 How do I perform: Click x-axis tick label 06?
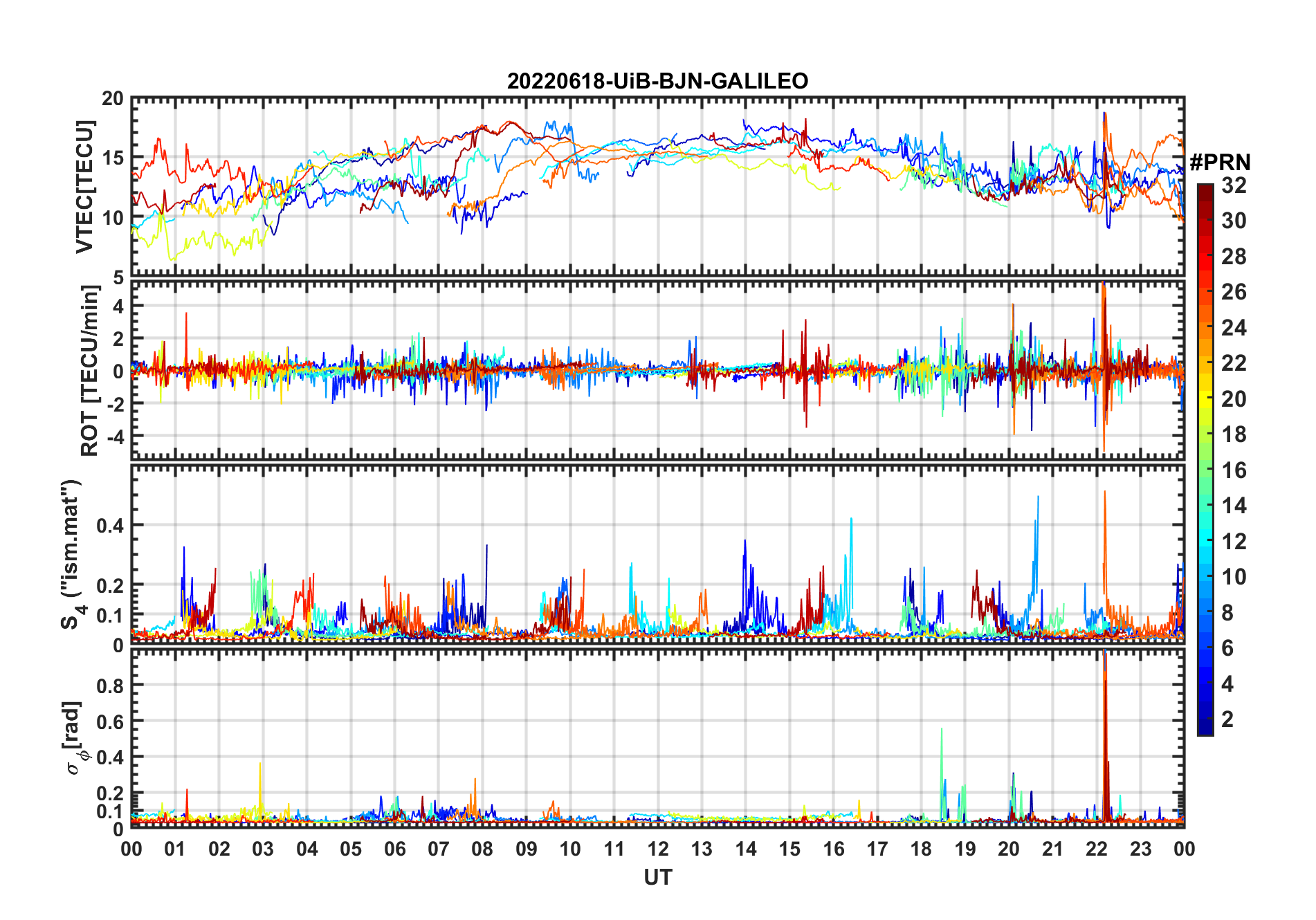pos(394,849)
